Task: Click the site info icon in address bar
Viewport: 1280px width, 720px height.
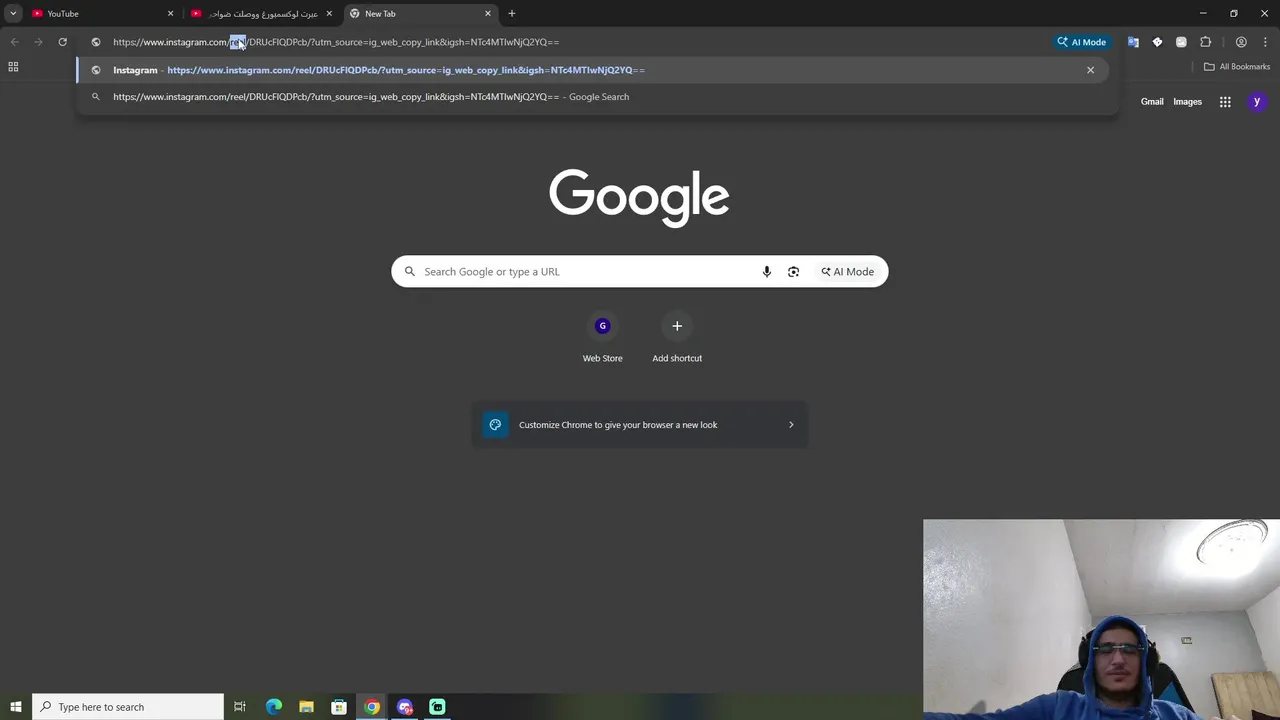Action: click(96, 42)
